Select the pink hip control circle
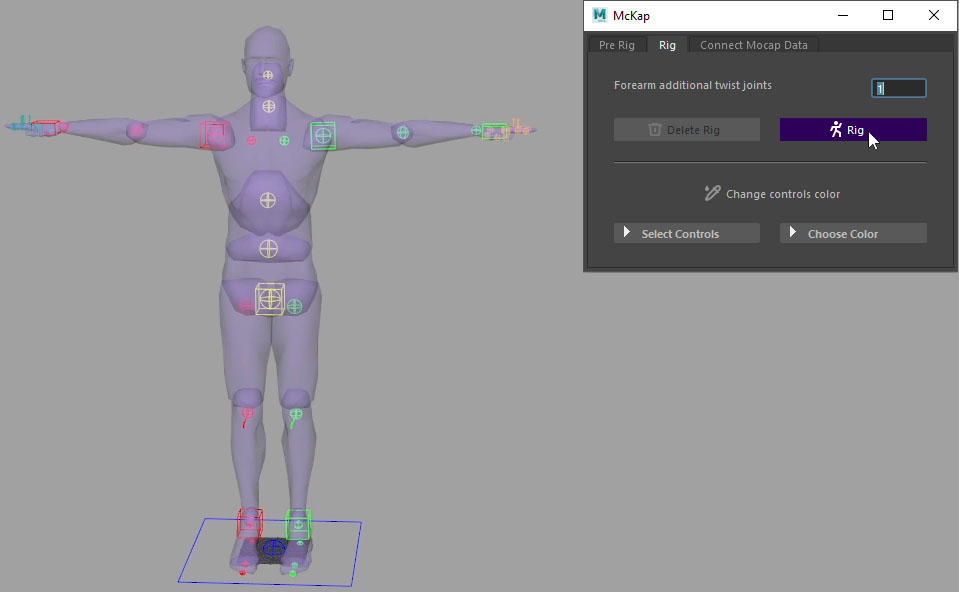 pyautogui.click(x=246, y=305)
